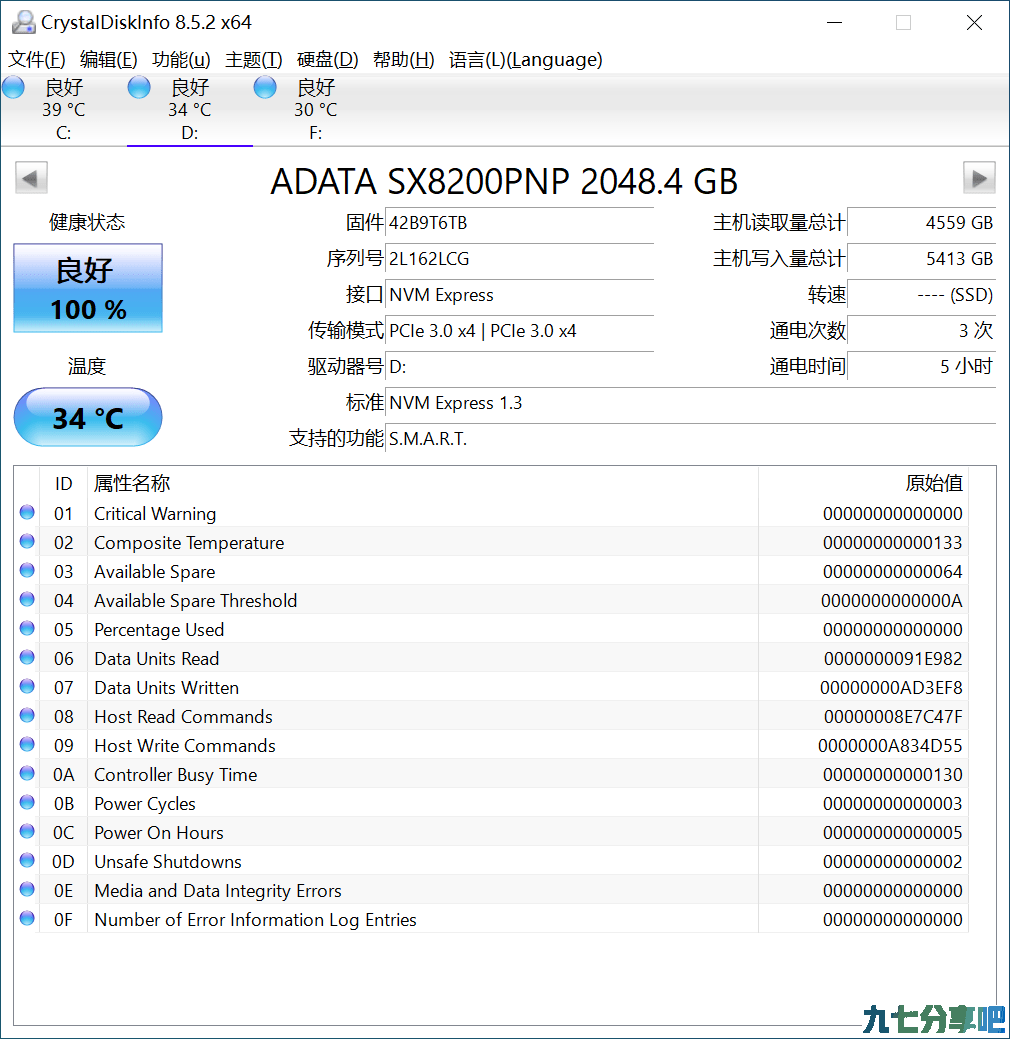
Task: Click the serial number field 2L162LCG
Action: (519, 258)
